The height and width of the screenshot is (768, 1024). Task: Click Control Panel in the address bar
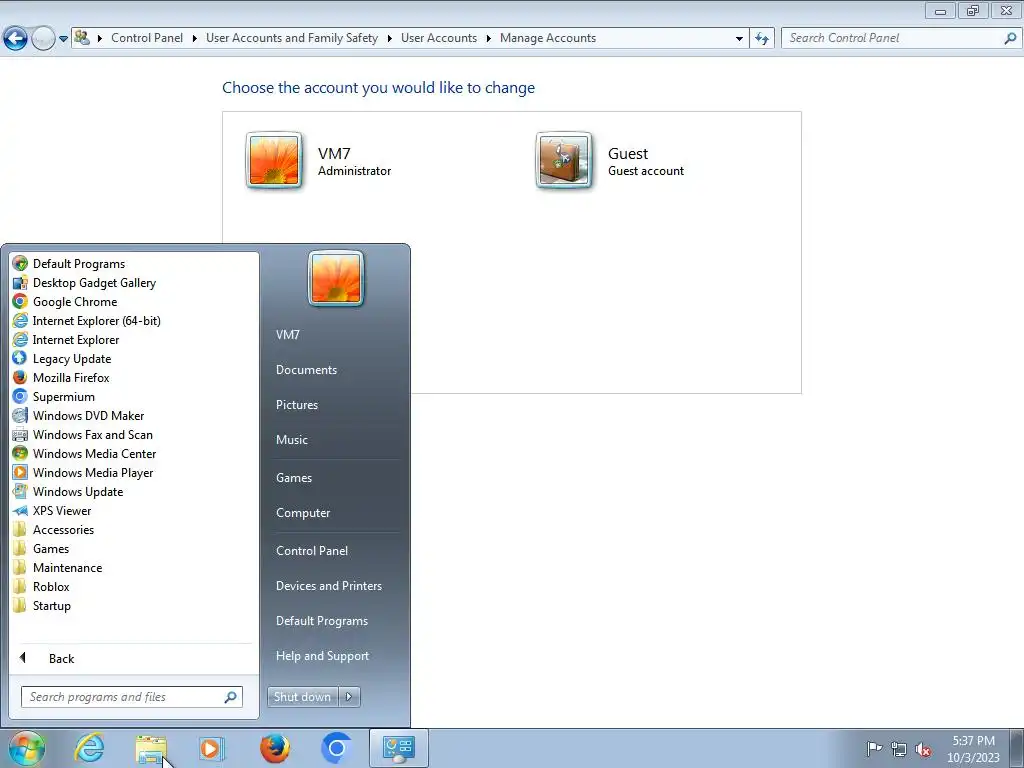pos(147,38)
